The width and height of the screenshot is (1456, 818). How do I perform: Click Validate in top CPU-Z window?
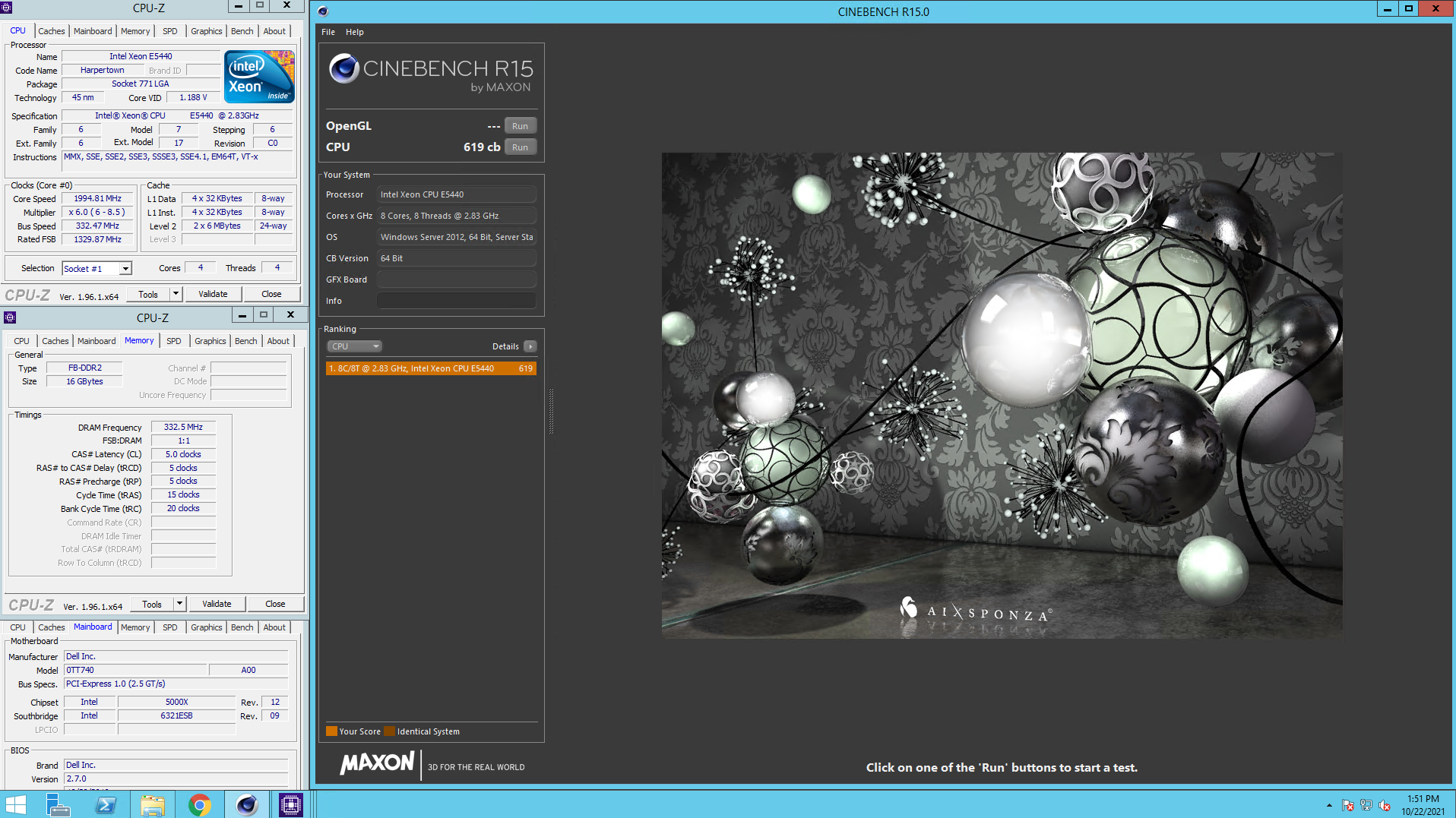(x=213, y=294)
